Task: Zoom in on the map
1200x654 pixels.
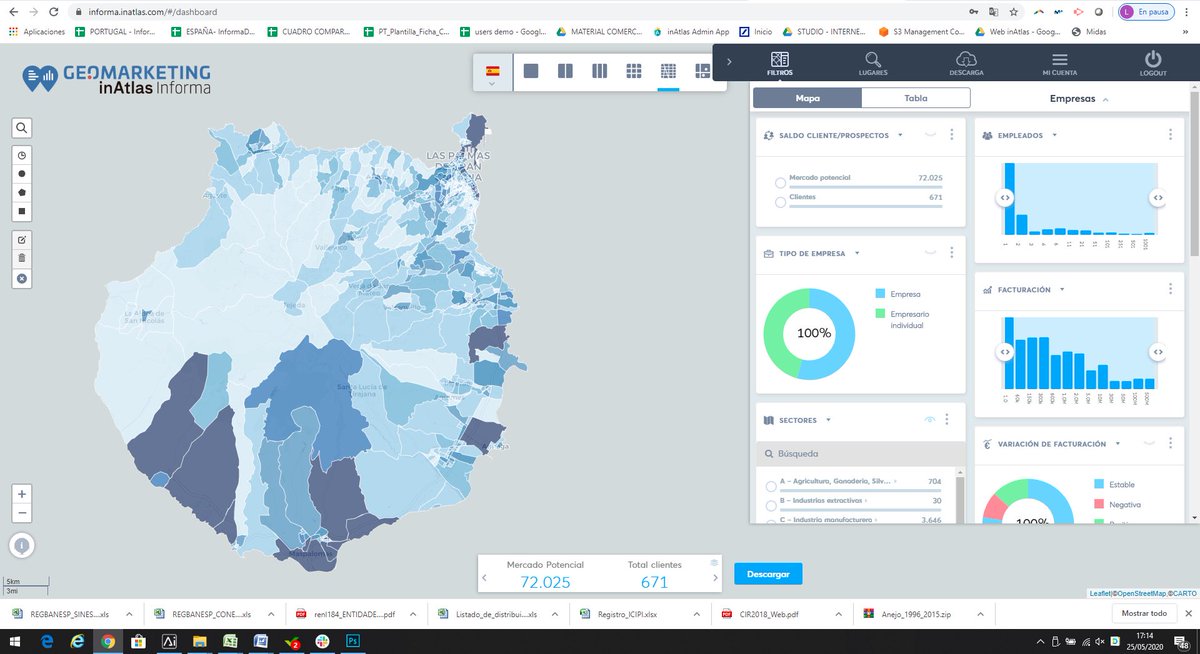Action: [22, 494]
